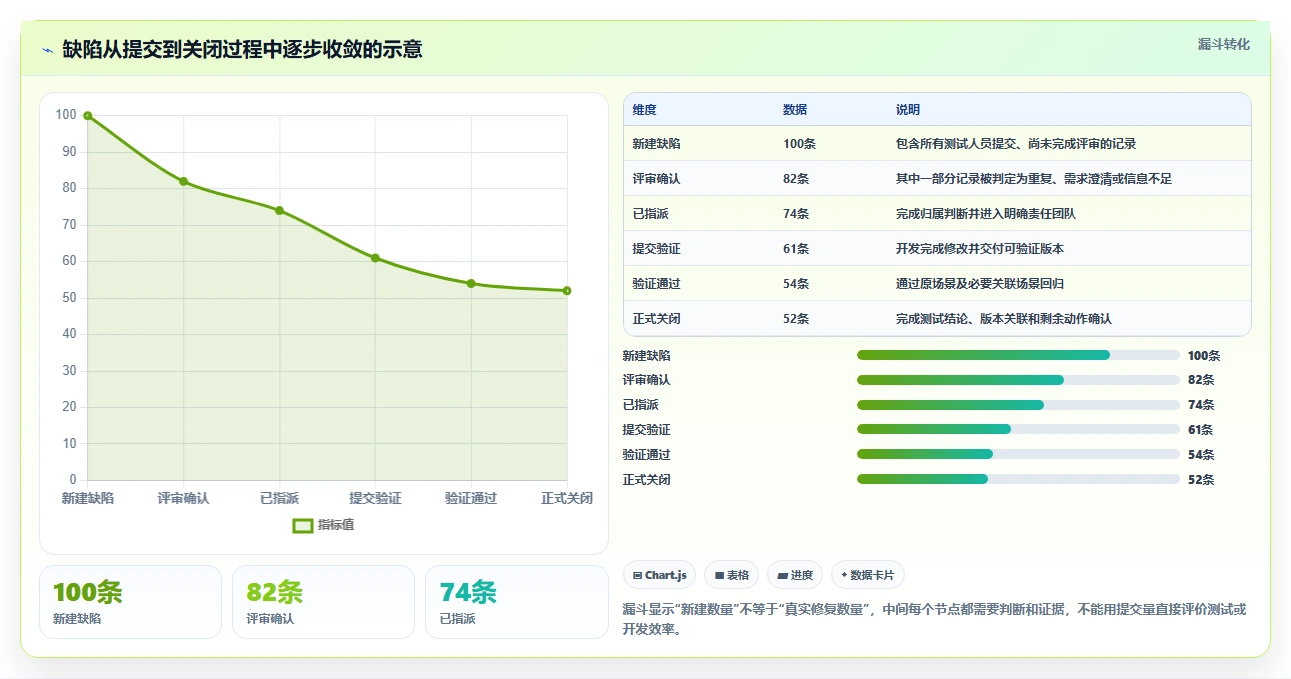Click the 验证通过 data point on chart
Viewport: 1291px width, 679px height.
471,283
